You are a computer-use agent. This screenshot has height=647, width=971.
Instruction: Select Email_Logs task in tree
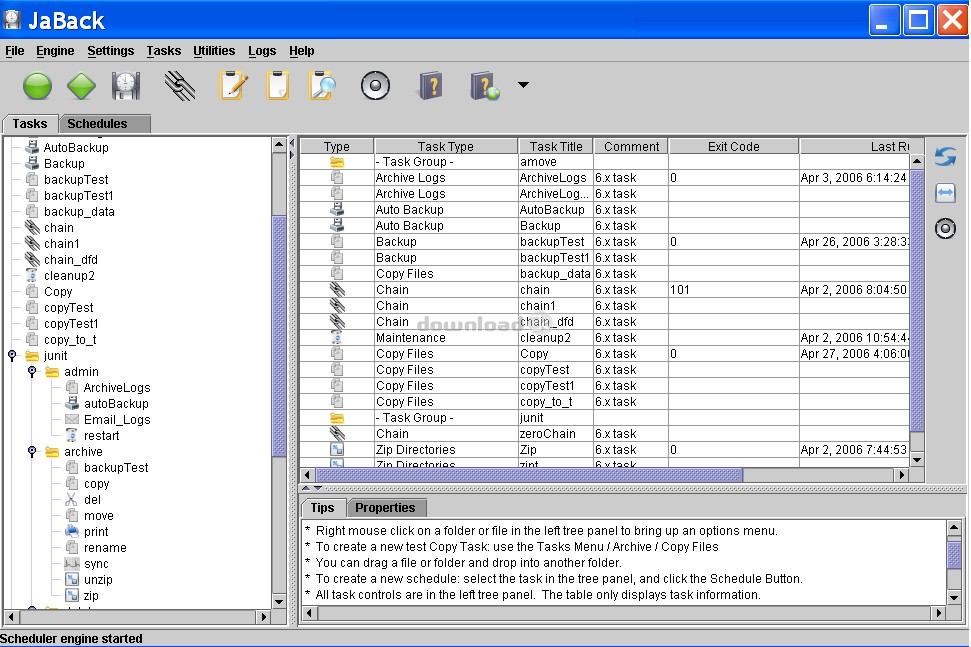117,420
